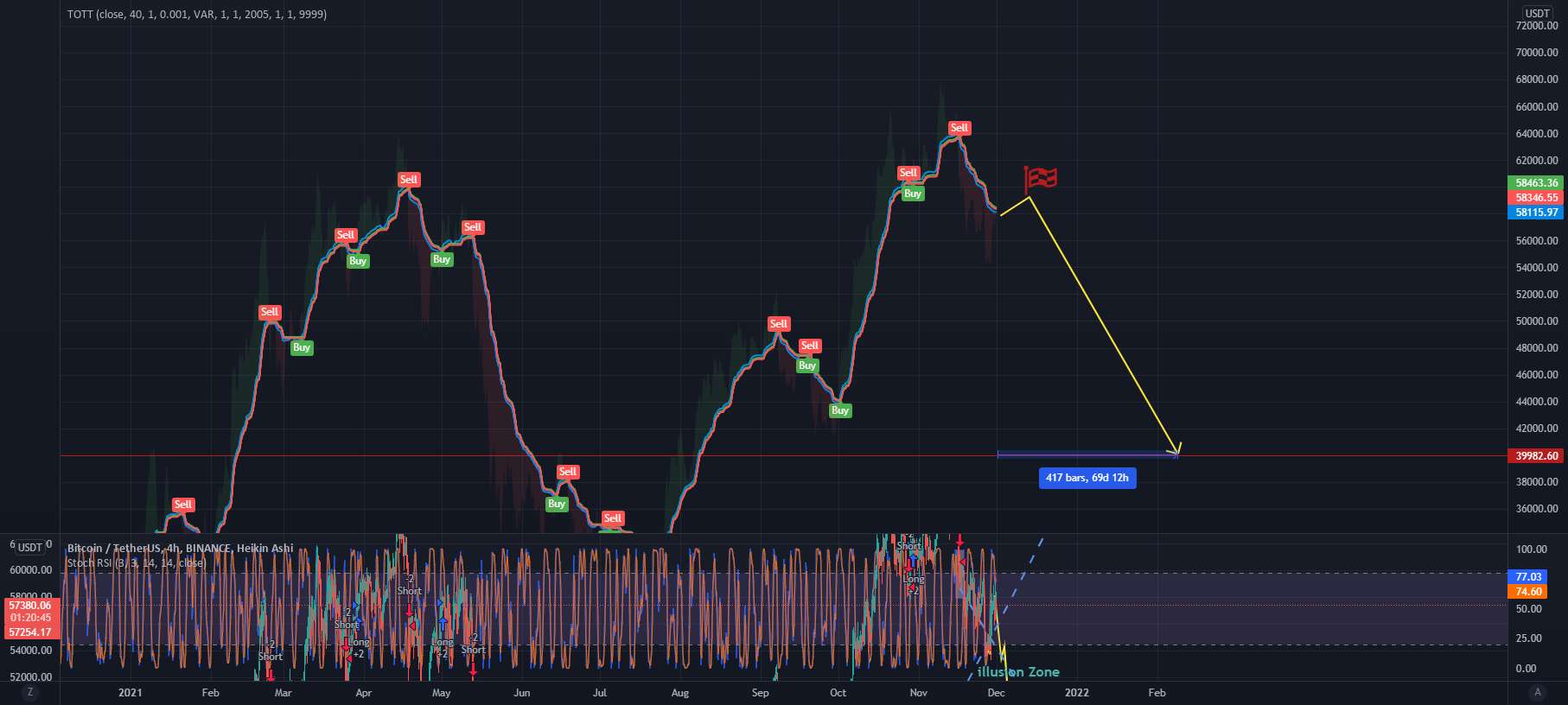Select Sell label in late February near 52000

point(270,312)
